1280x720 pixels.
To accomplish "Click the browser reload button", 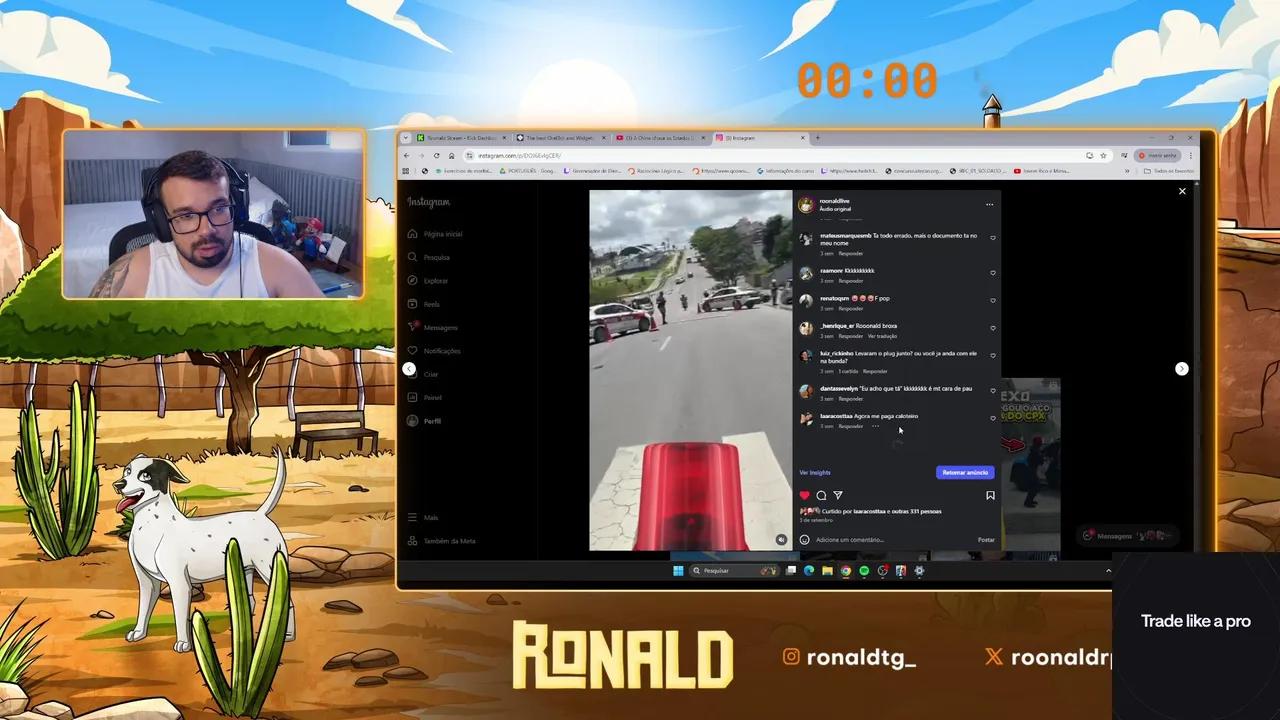I will (436, 155).
